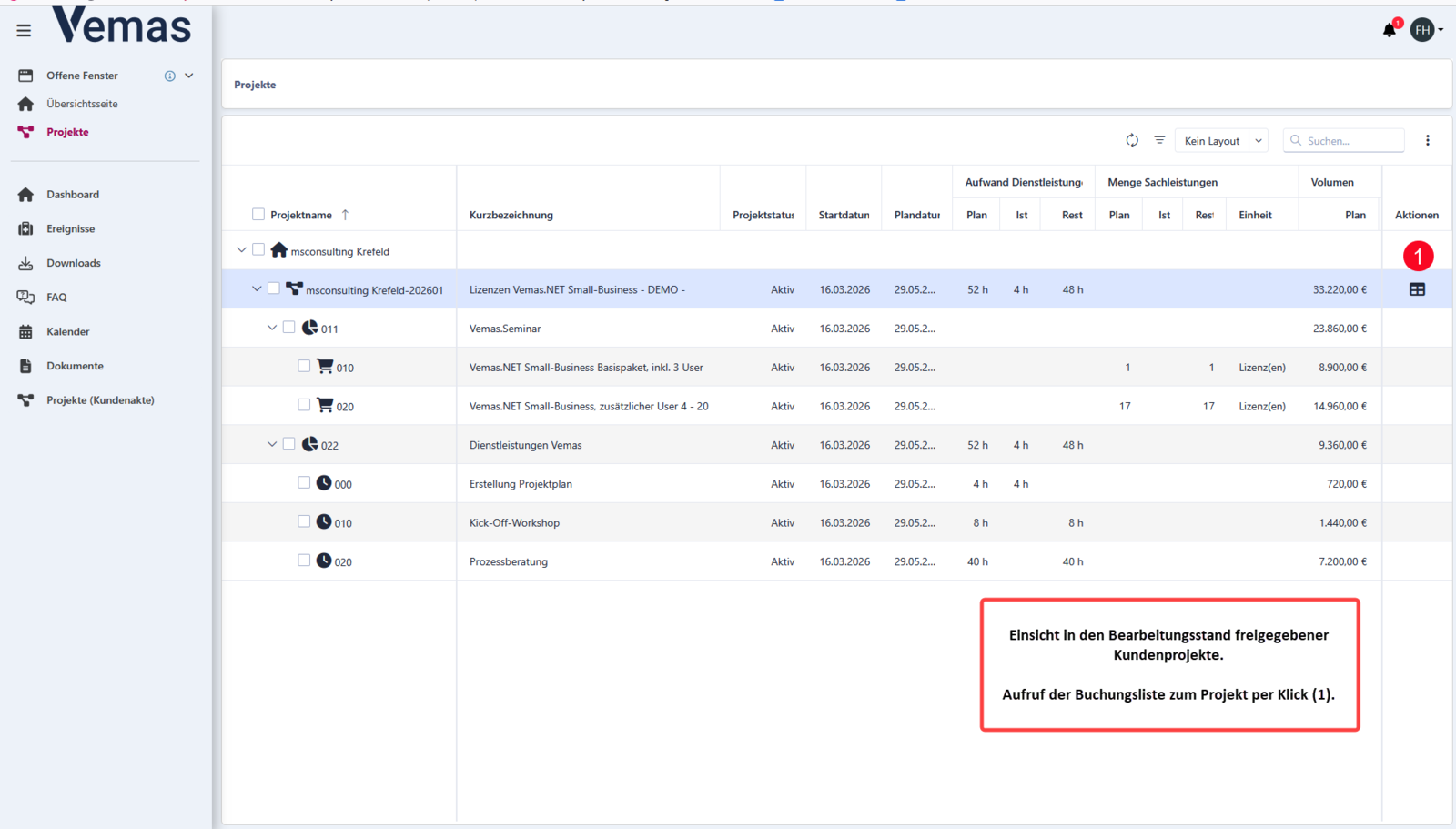Open FAQ from the sidebar
The width and height of the screenshot is (1456, 829).
pos(56,298)
